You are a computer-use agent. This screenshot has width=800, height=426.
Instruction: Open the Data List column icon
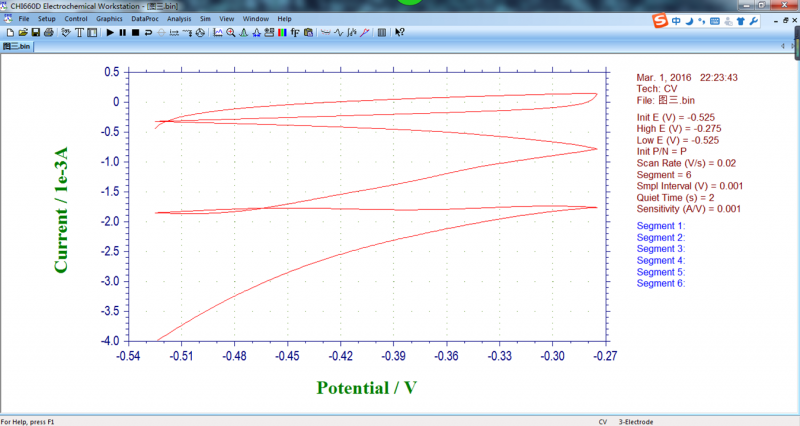coord(382,32)
